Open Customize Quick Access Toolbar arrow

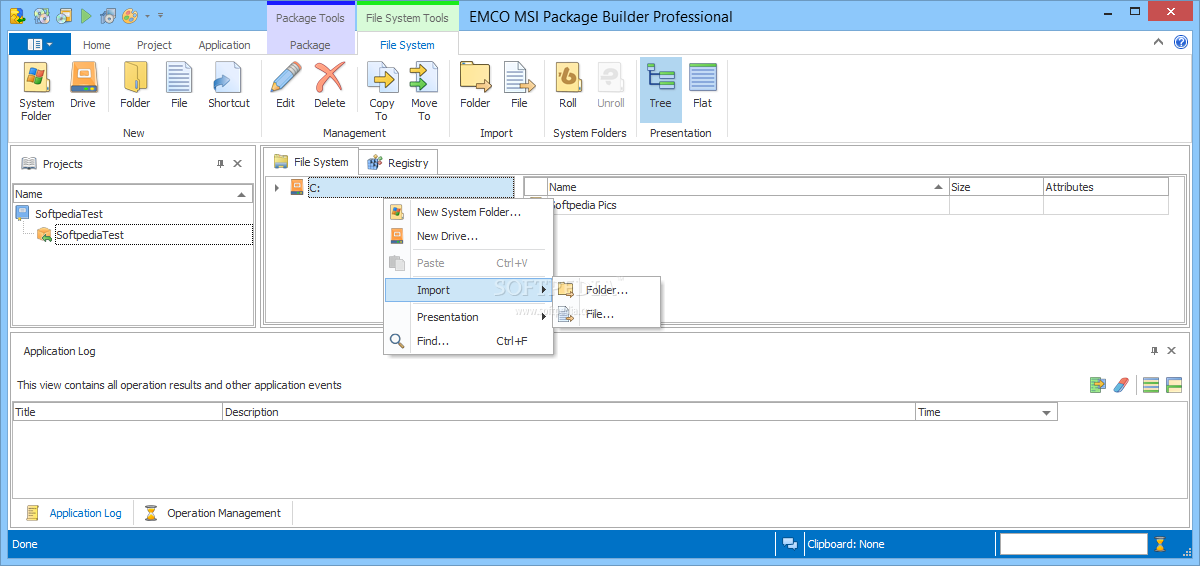click(x=161, y=16)
